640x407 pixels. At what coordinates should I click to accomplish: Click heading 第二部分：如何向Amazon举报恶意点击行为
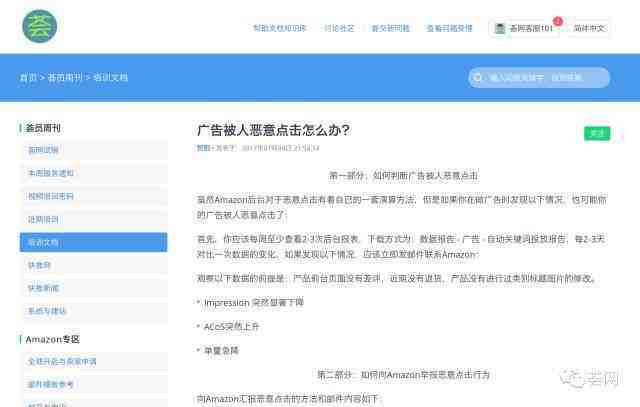point(403,375)
